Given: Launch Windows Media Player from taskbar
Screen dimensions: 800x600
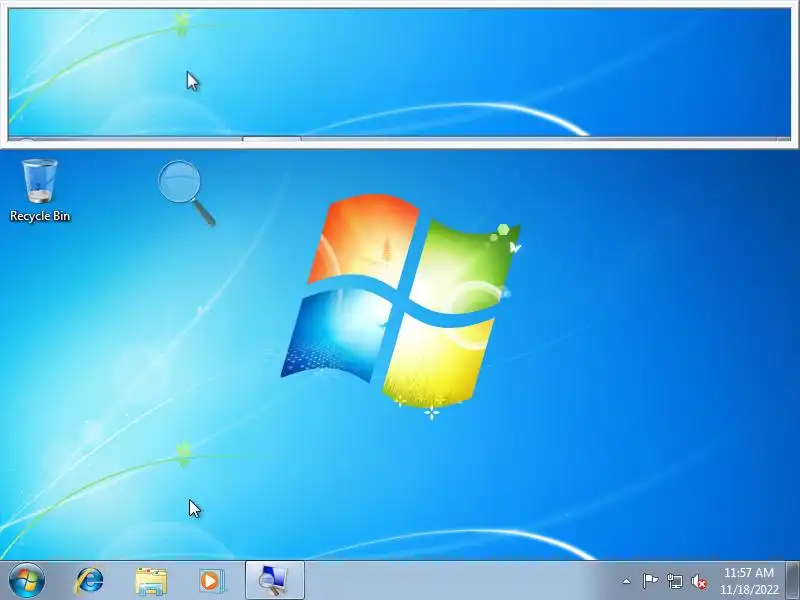Looking at the screenshot, I should (211, 581).
